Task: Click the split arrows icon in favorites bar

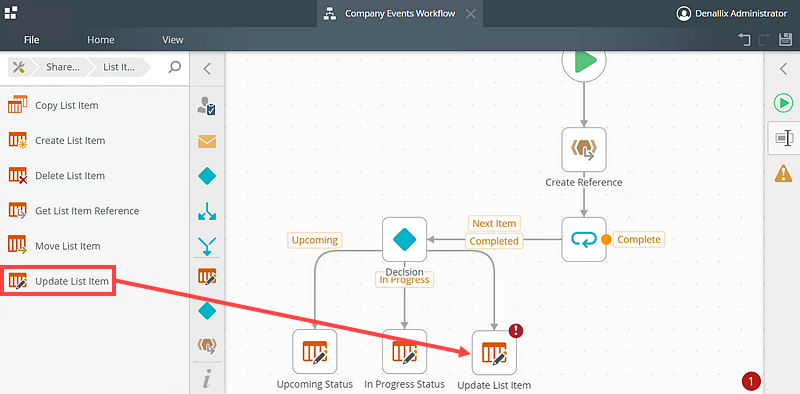Action: [207, 211]
